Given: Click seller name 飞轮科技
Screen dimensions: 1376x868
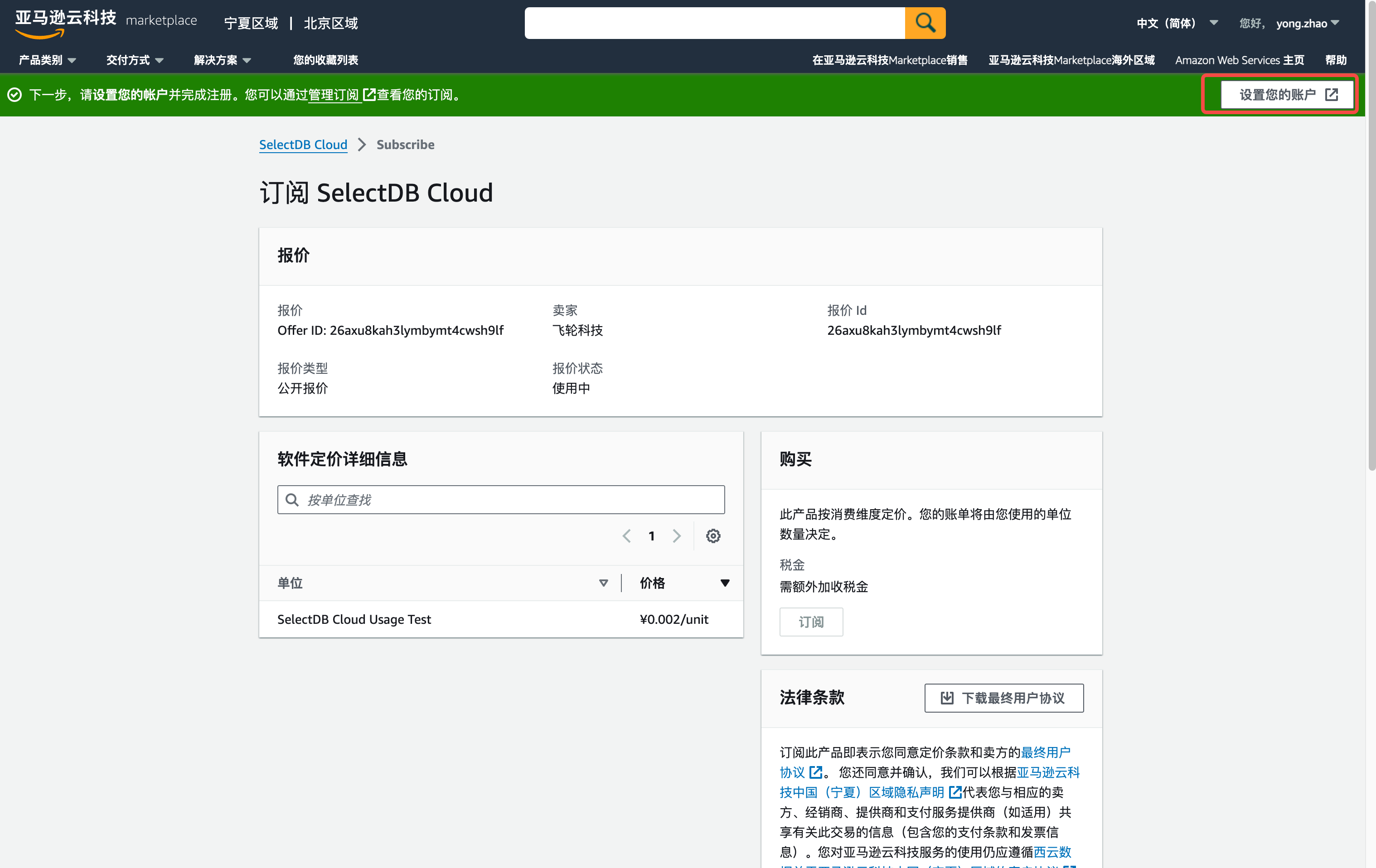Looking at the screenshot, I should point(577,331).
